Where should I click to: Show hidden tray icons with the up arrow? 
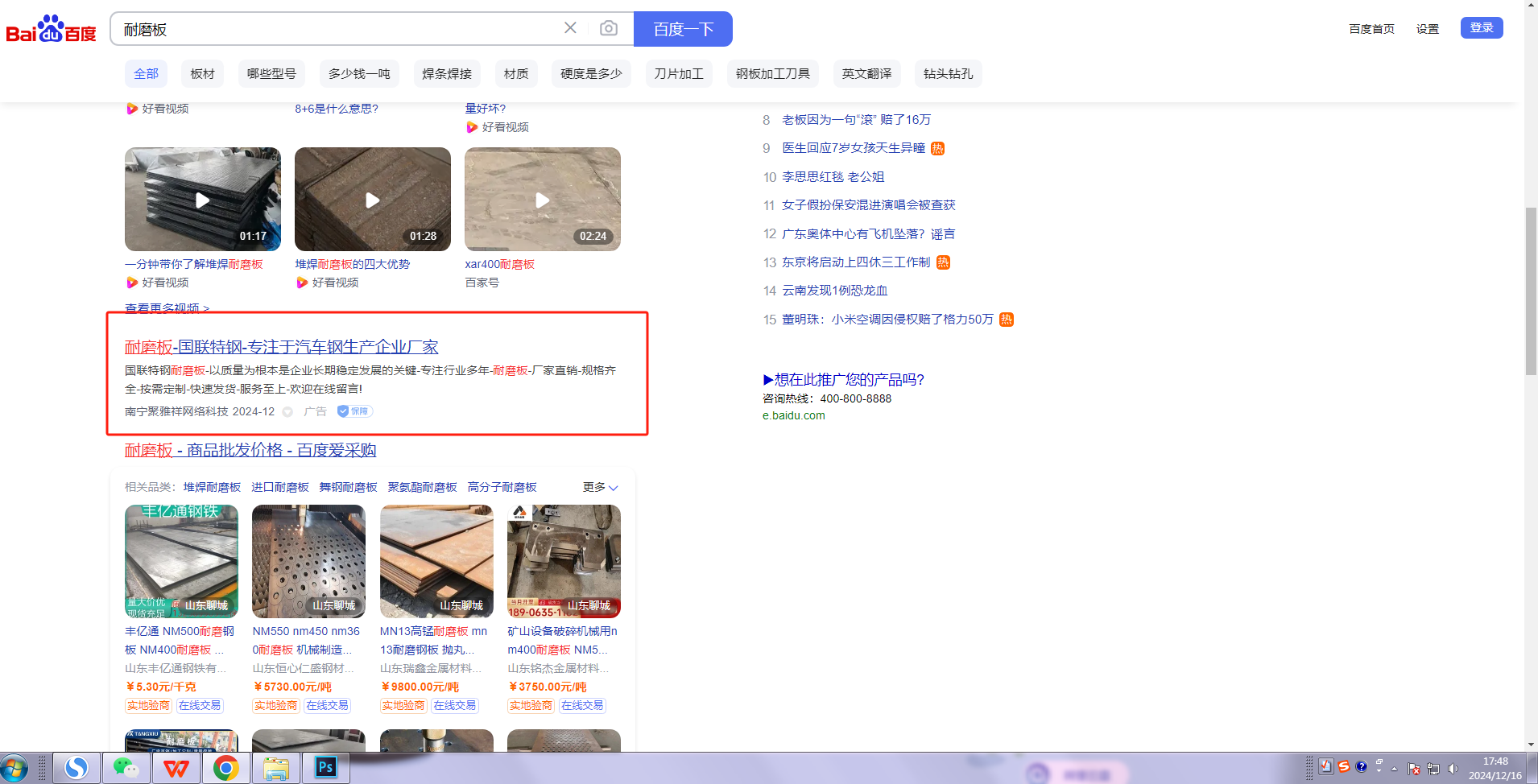click(x=1394, y=769)
